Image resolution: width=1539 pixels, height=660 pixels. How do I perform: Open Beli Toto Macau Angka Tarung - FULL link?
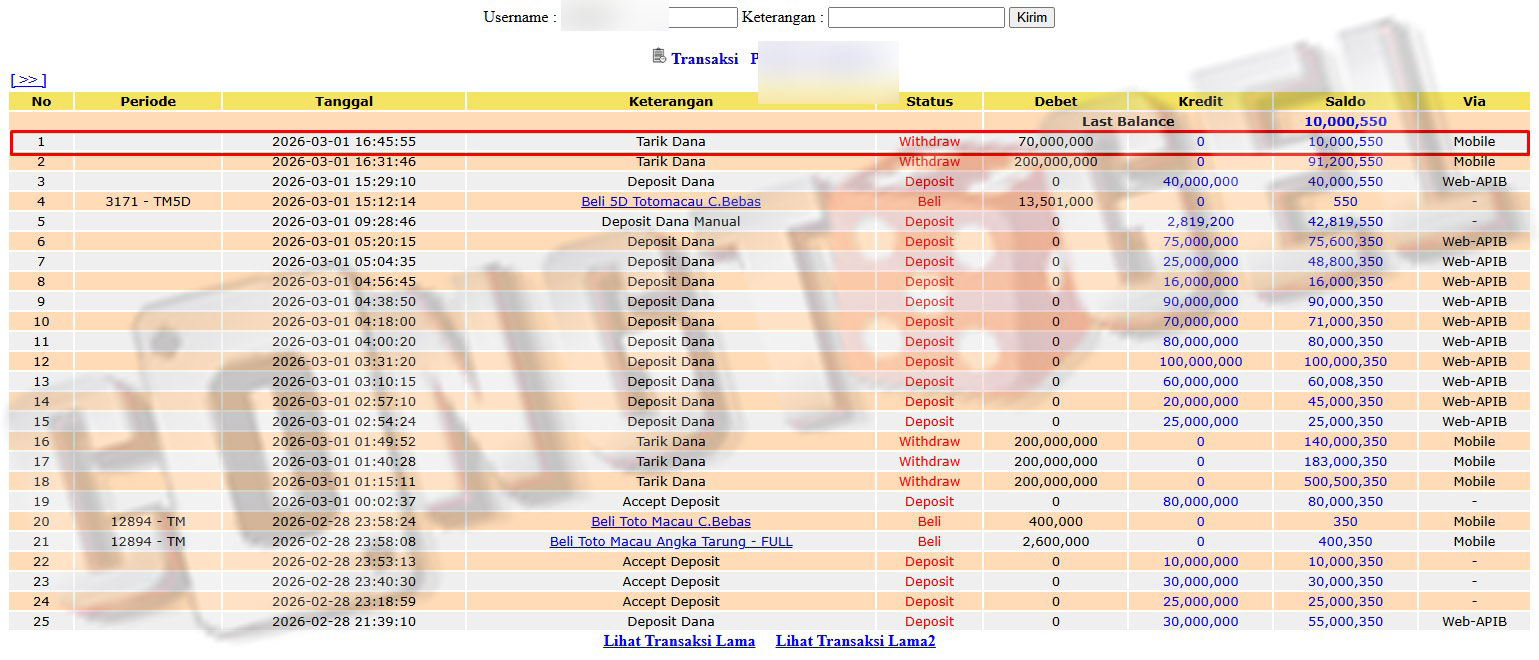point(671,541)
